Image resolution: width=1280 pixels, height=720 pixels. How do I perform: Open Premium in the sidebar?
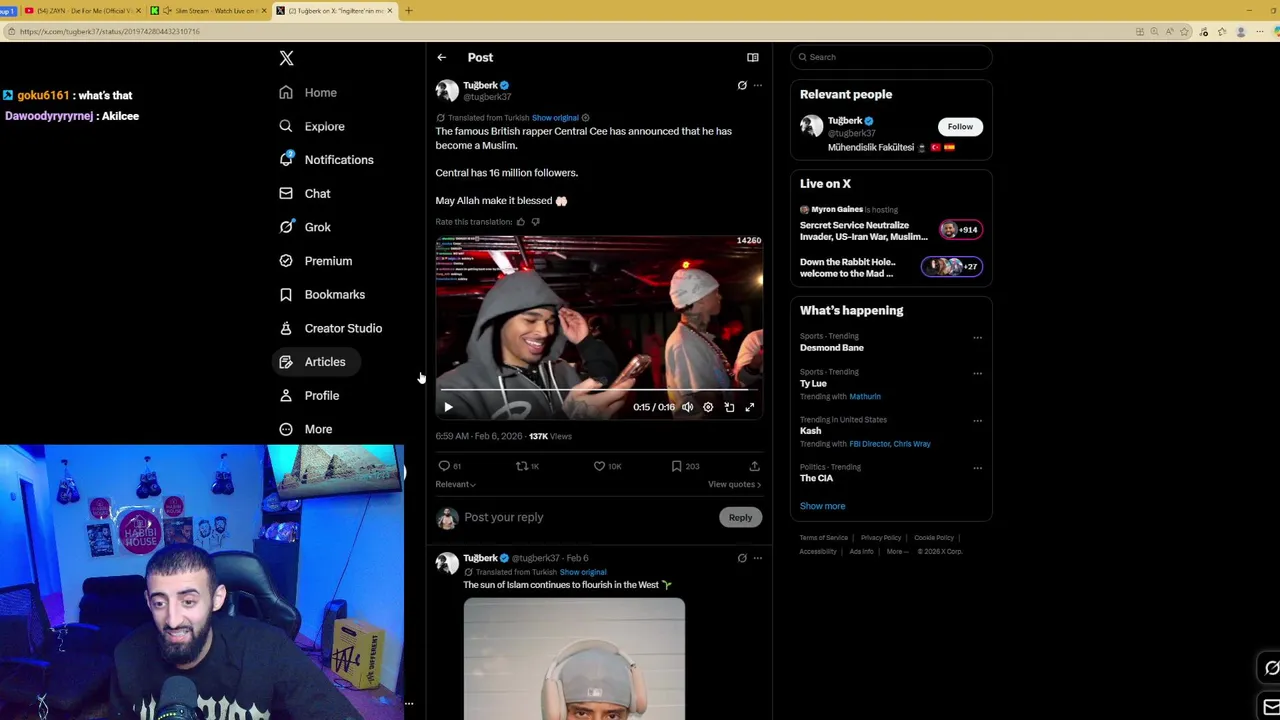[316, 261]
